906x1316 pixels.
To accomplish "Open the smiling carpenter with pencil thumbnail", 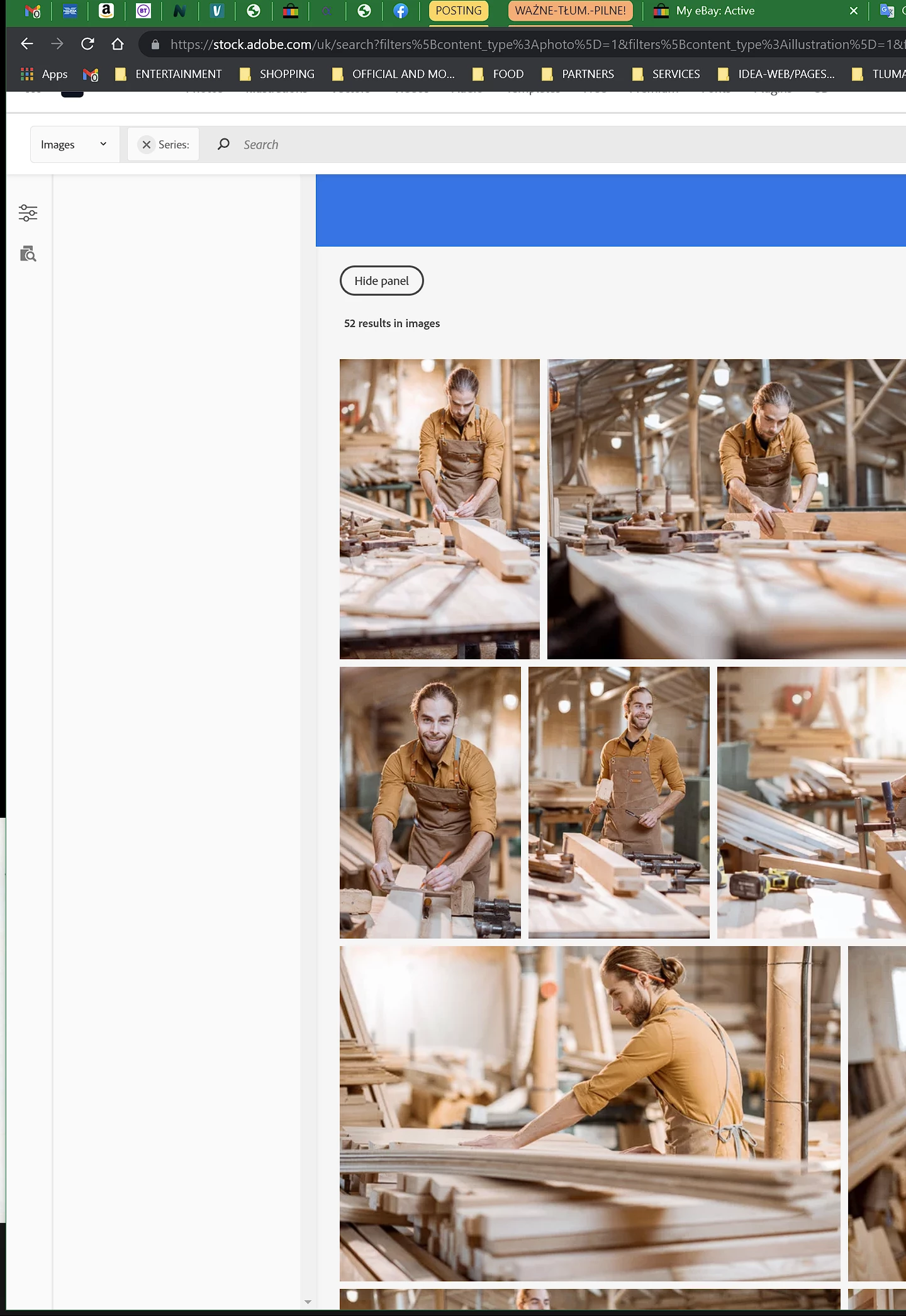I will pos(430,803).
